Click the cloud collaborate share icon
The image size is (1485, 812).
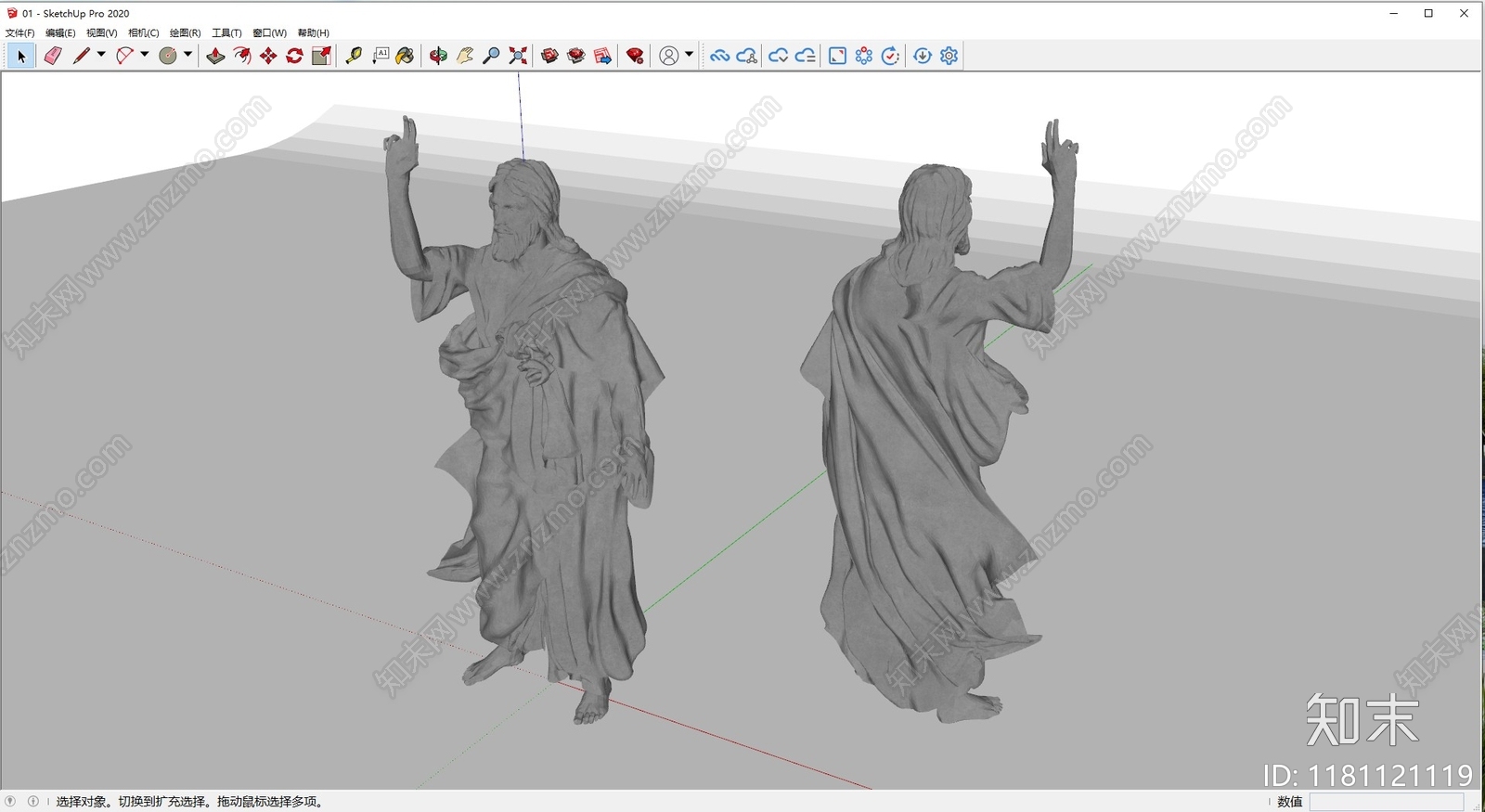pyautogui.click(x=746, y=56)
